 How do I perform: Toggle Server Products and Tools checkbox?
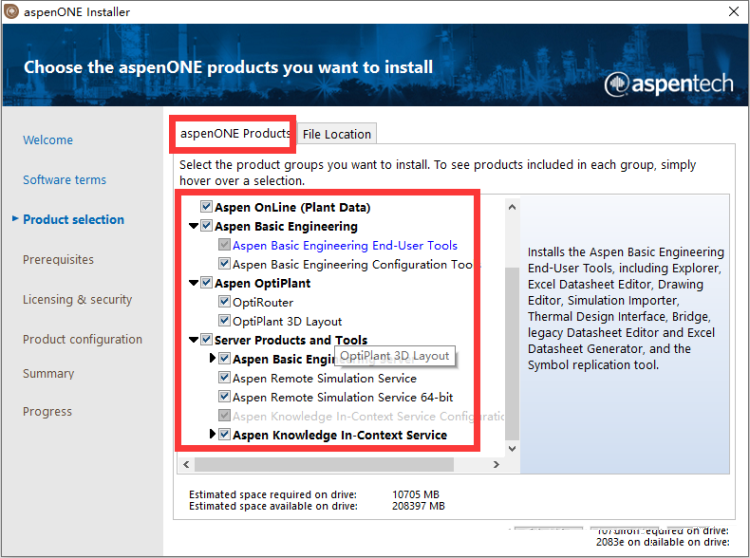click(206, 339)
